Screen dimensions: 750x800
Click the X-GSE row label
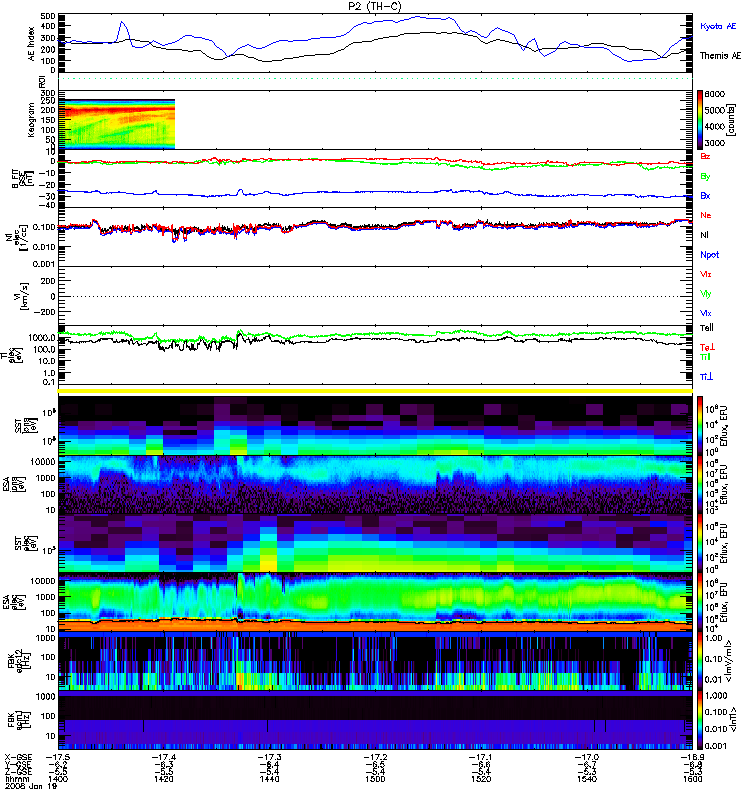click(18, 757)
